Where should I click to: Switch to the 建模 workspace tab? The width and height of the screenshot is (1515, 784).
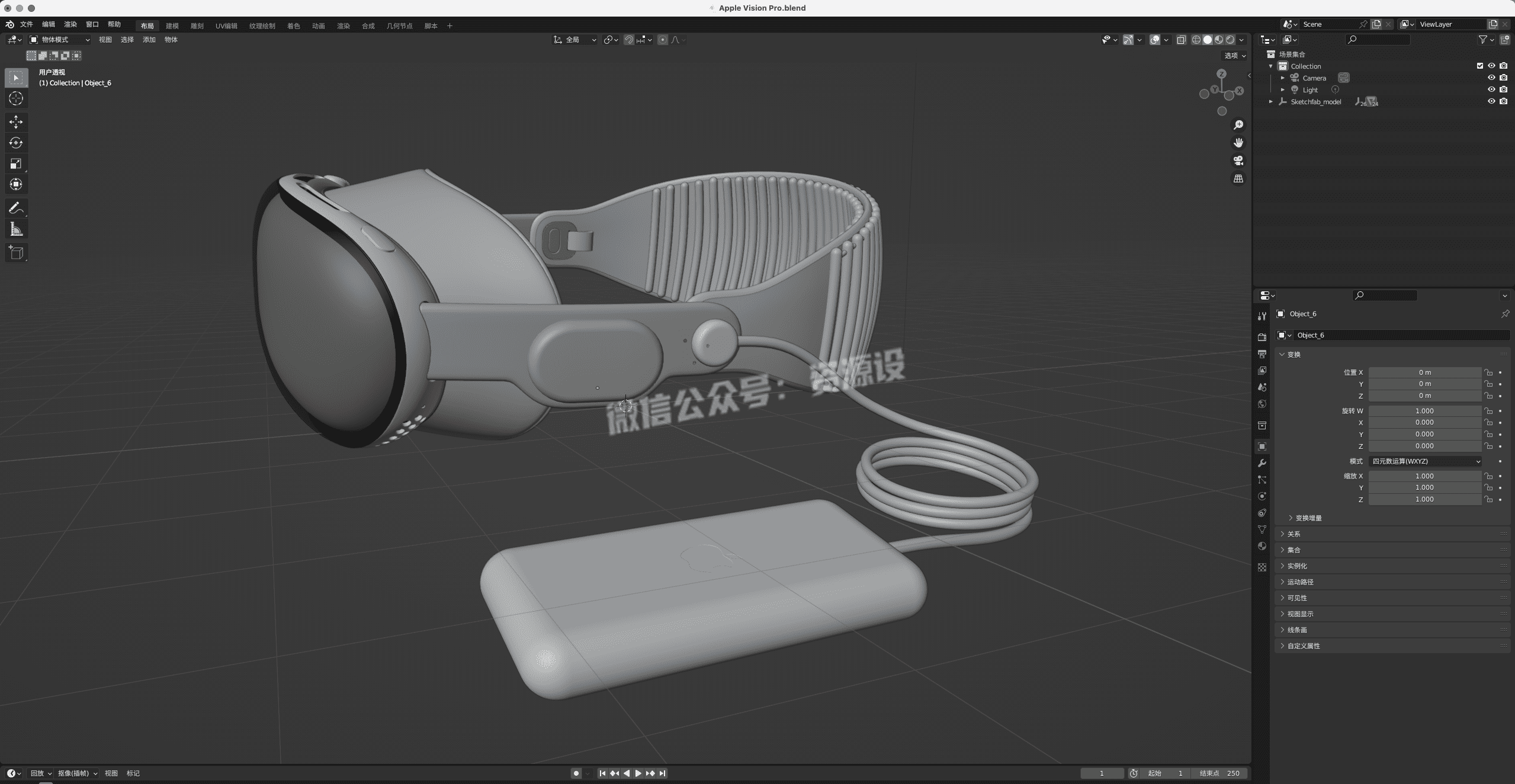click(172, 25)
